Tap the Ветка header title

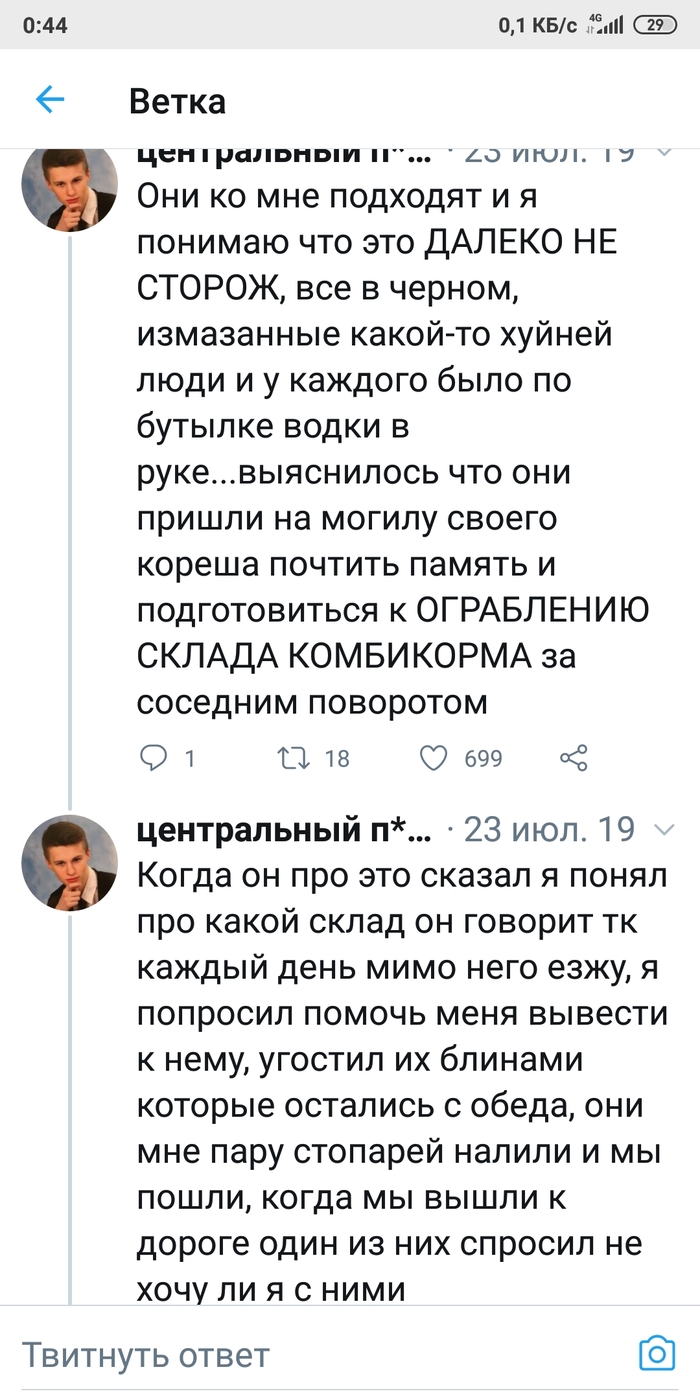pos(177,101)
